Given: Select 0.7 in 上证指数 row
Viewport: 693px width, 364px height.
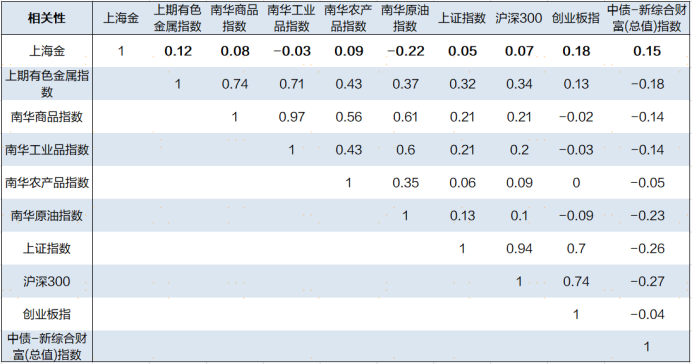Looking at the screenshot, I should (576, 248).
